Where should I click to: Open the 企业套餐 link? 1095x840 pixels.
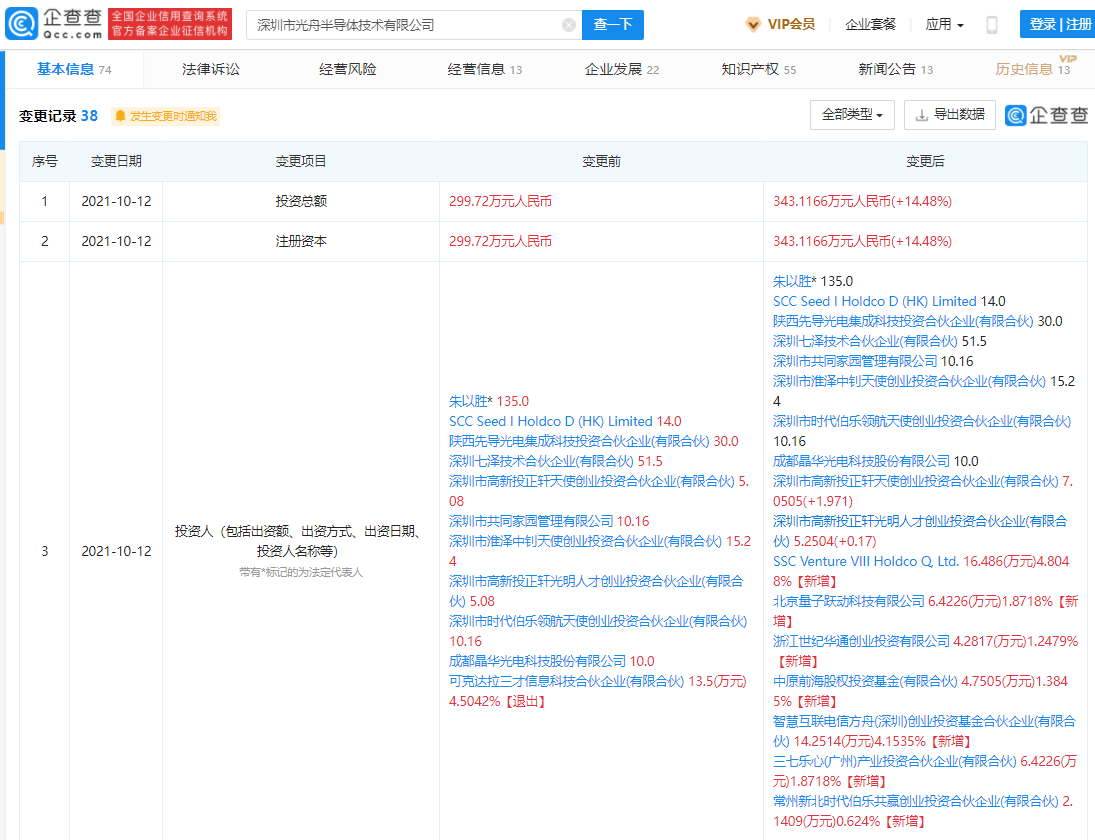pos(870,24)
